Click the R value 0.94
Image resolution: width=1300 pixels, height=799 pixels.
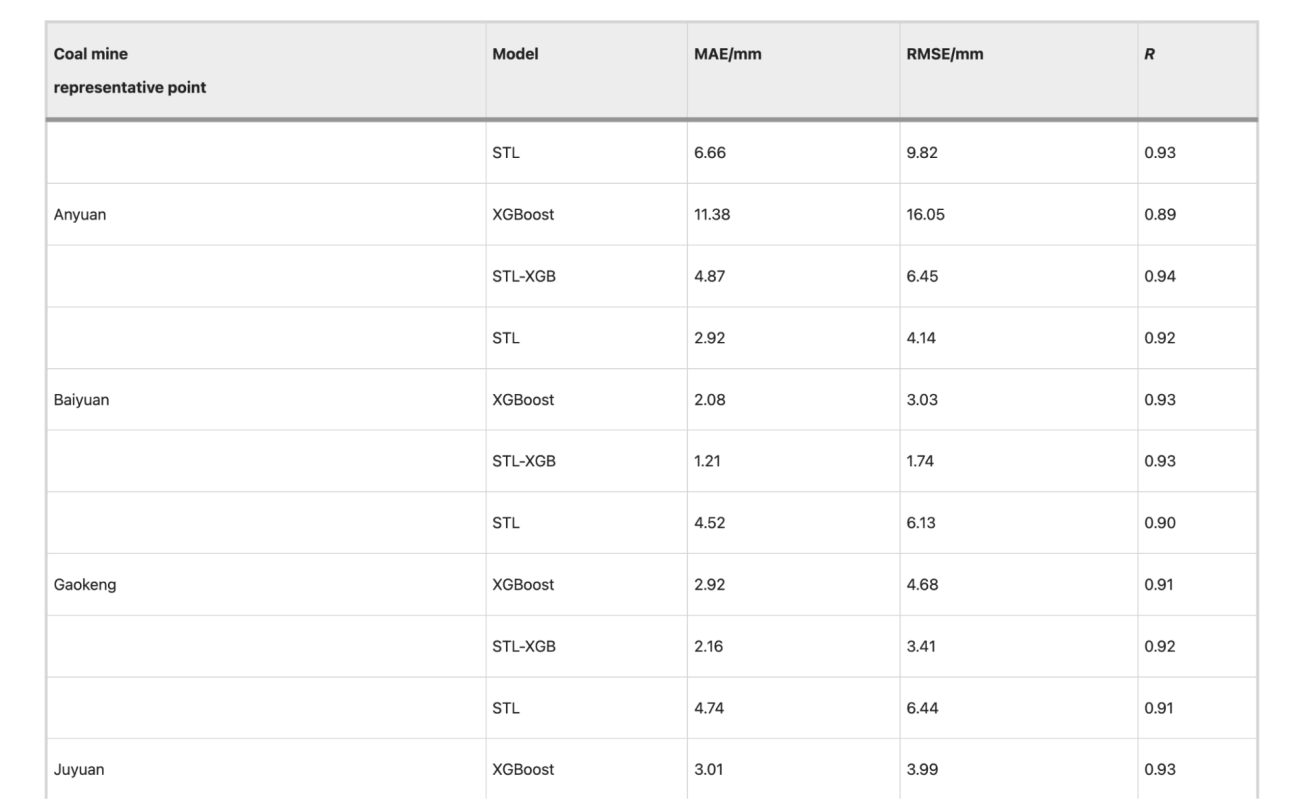coord(1159,276)
